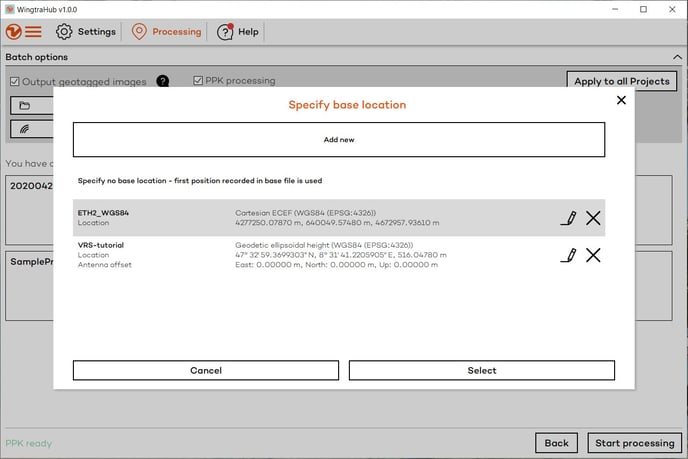This screenshot has height=459, width=688.
Task: Switch to the Processing tab
Action: 165,31
